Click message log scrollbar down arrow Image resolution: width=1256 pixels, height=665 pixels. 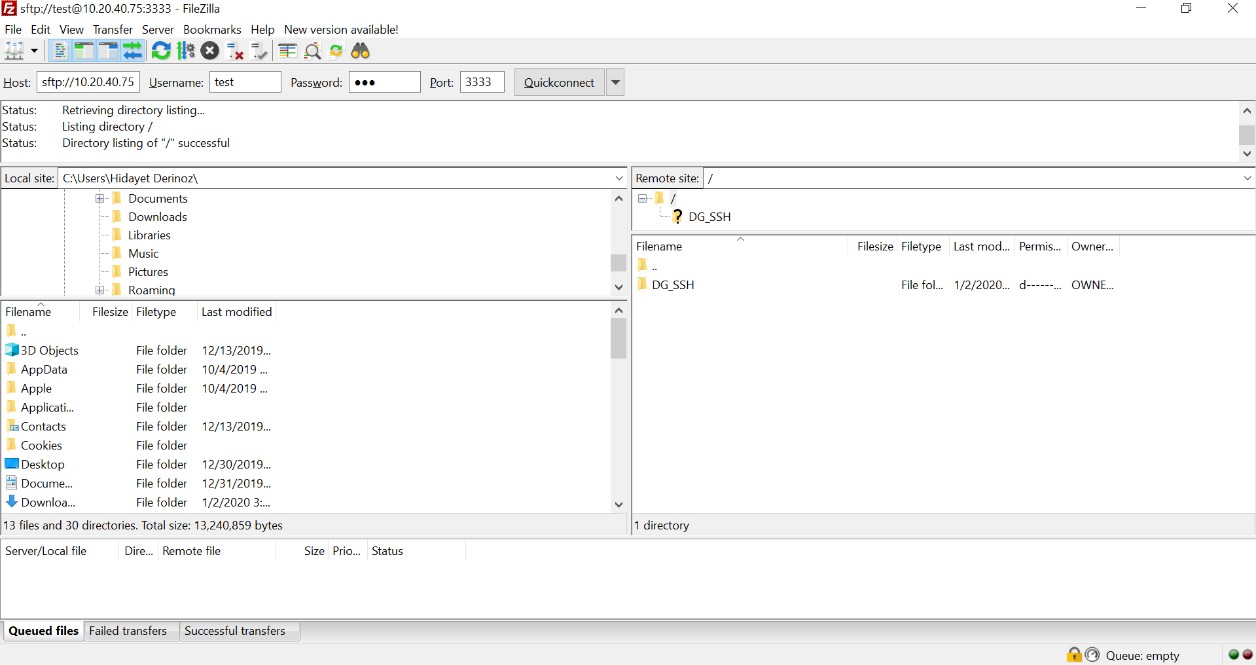point(1247,154)
